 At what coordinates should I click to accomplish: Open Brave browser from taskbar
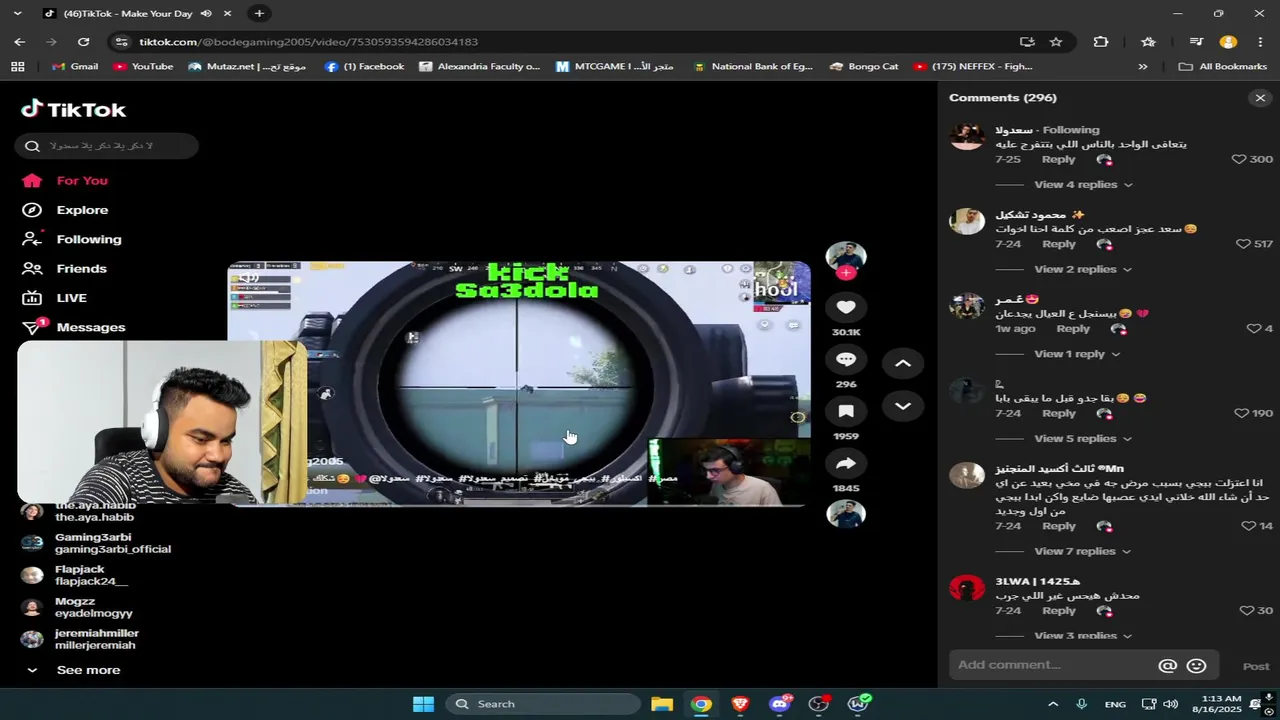[740, 704]
